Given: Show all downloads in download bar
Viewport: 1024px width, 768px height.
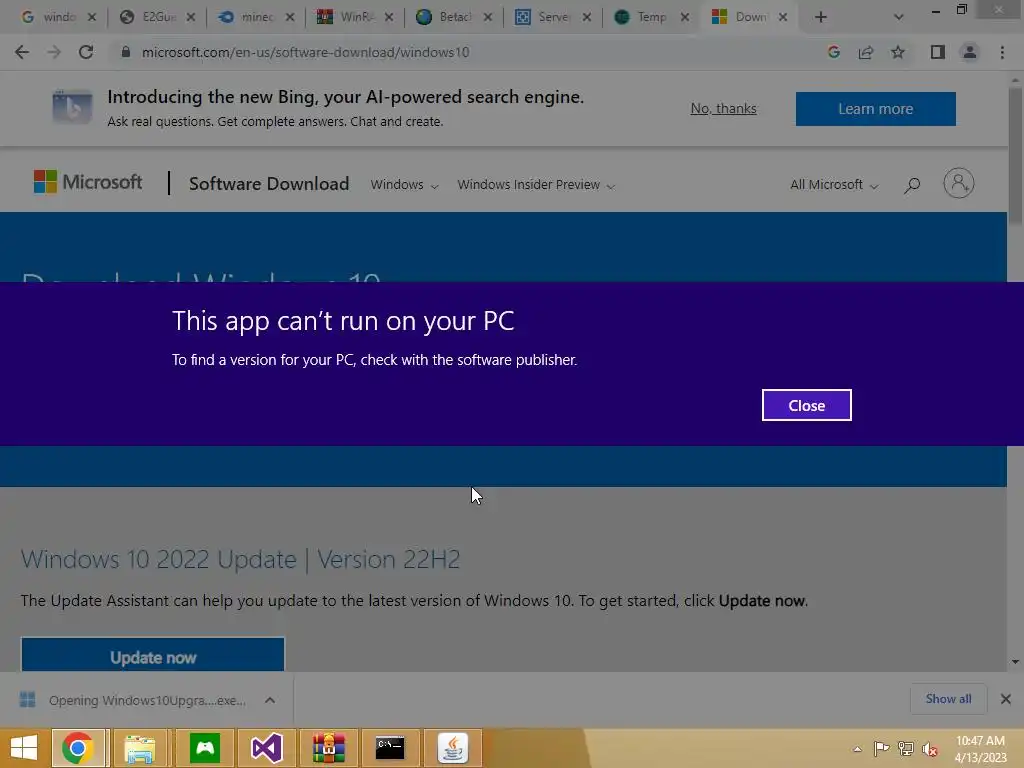Looking at the screenshot, I should point(948,699).
